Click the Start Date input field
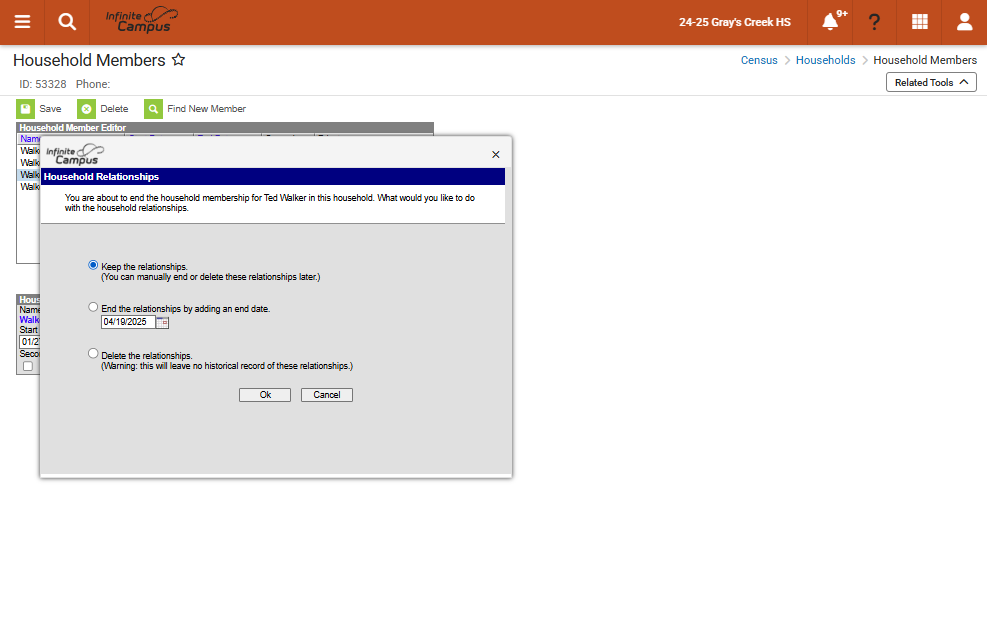The image size is (987, 641). point(30,342)
